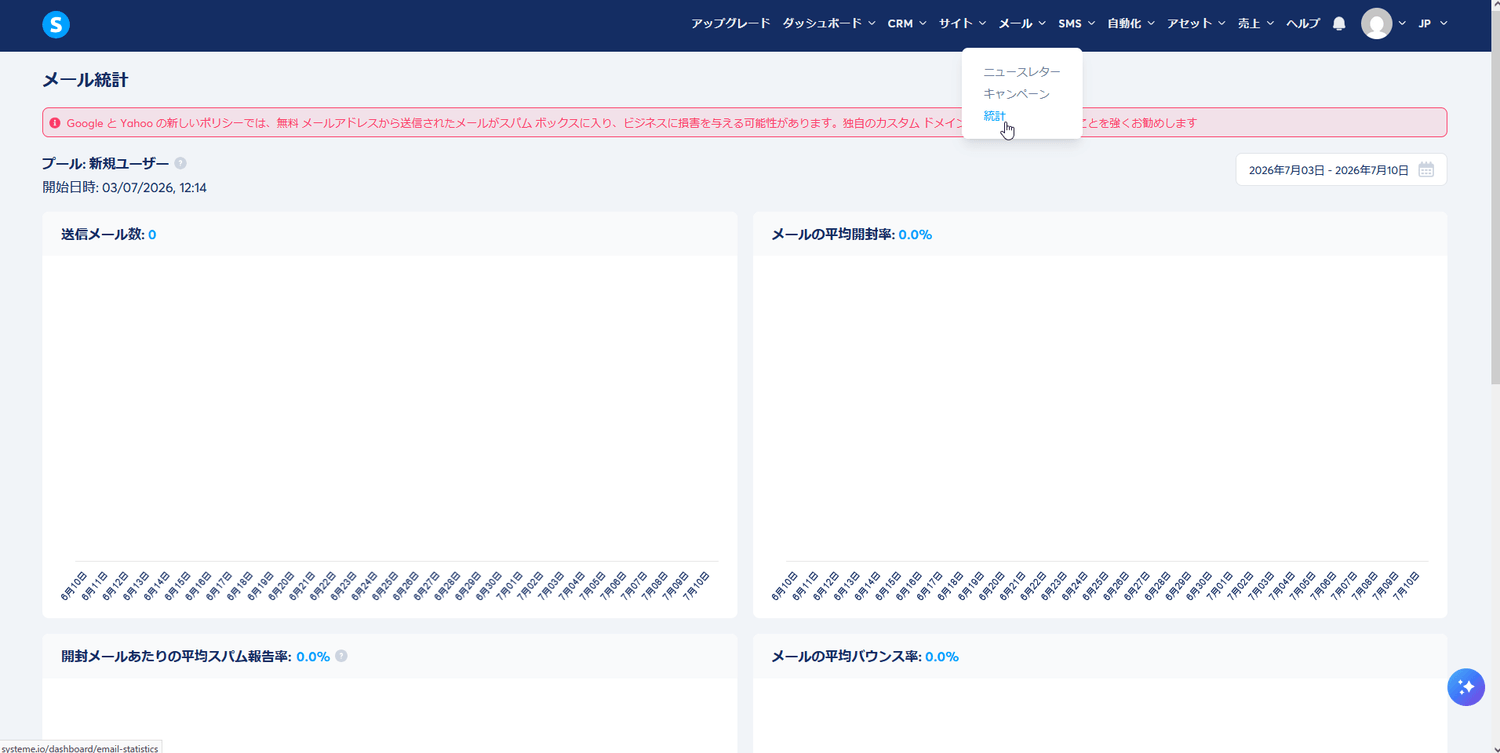Select ニュースレター from mail submenu
1500x753 pixels.
[x=1021, y=72]
